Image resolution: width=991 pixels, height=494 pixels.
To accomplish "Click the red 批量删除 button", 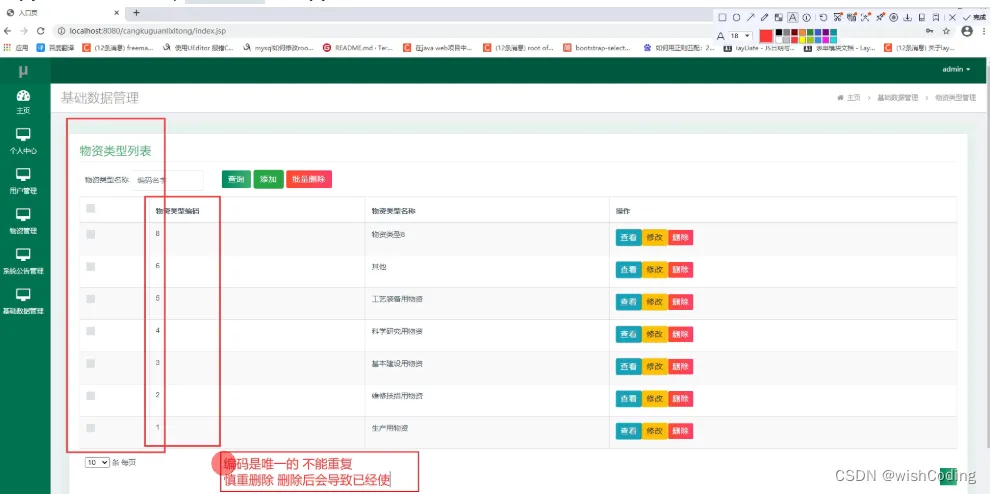I will [309, 179].
